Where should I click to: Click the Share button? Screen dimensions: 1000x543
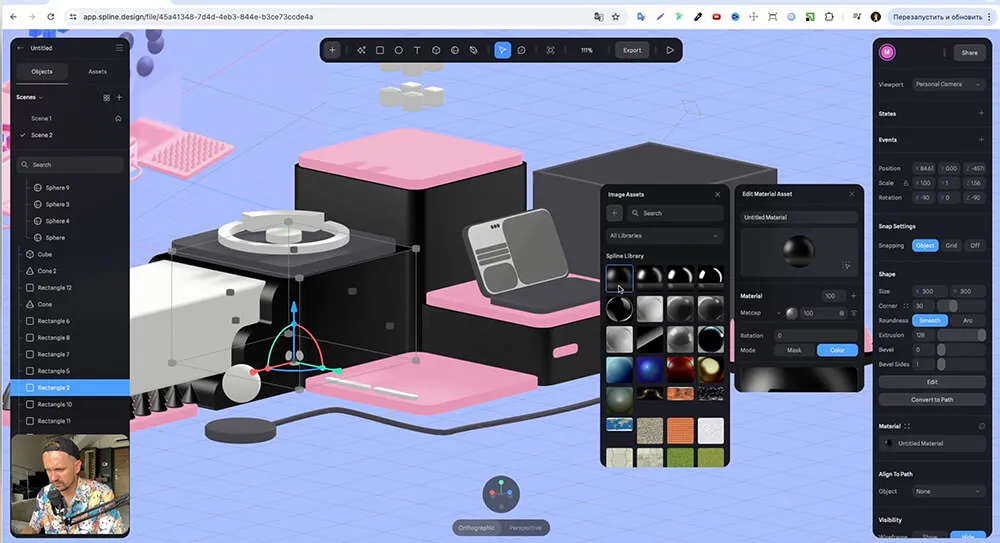(969, 52)
